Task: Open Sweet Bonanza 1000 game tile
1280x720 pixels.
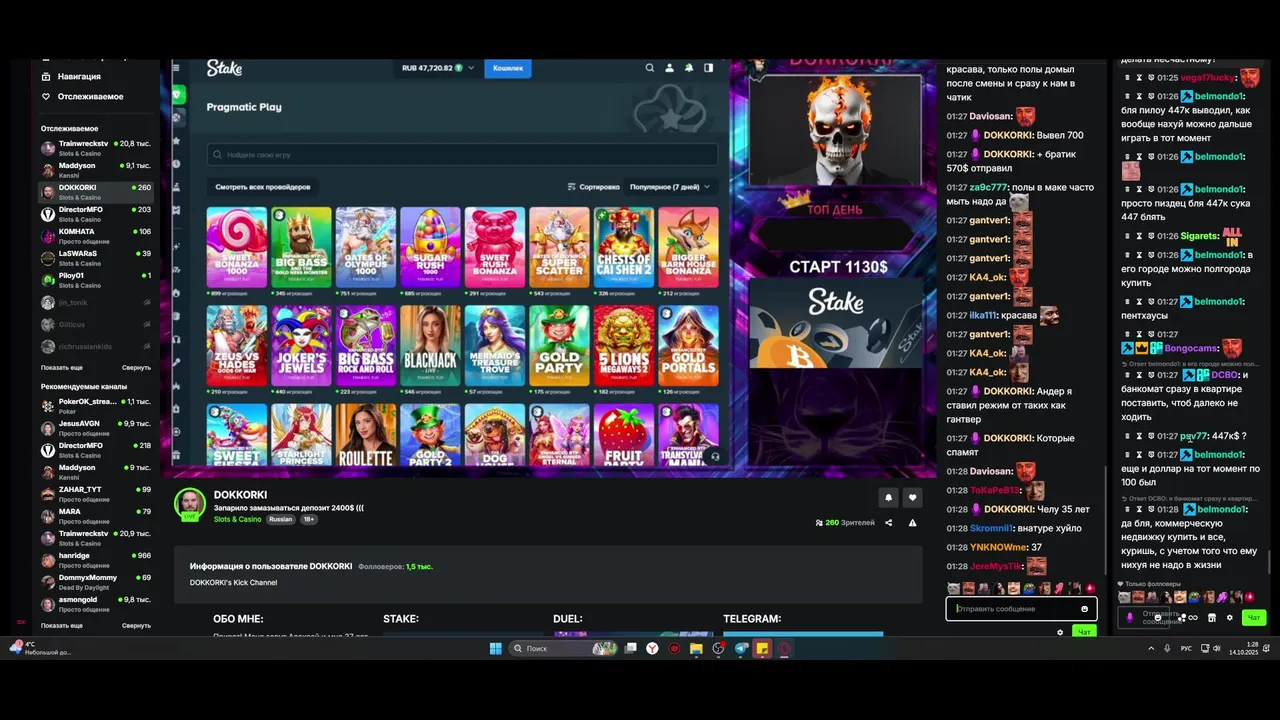Action: pyautogui.click(x=237, y=247)
